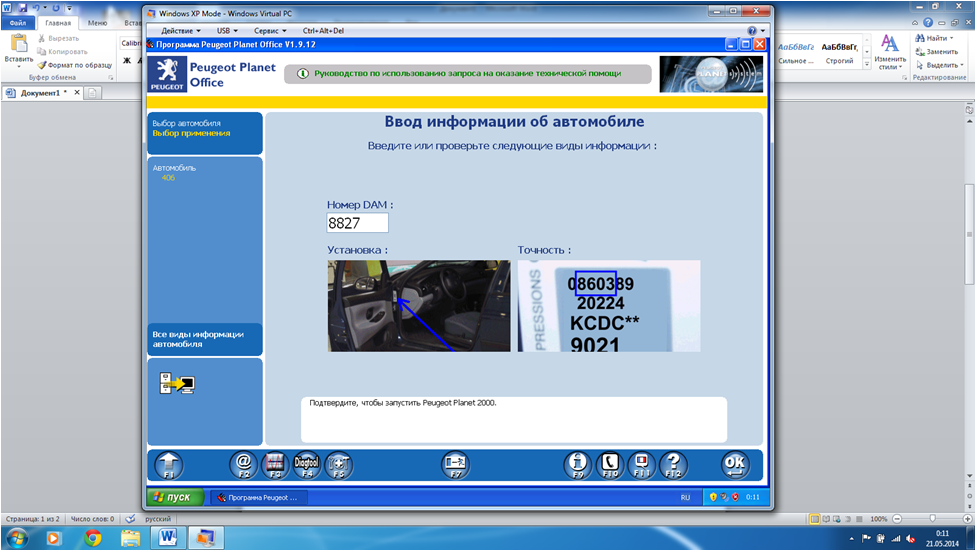Open Выделить dropdown in Word
The width and height of the screenshot is (976, 551).
click(x=939, y=65)
